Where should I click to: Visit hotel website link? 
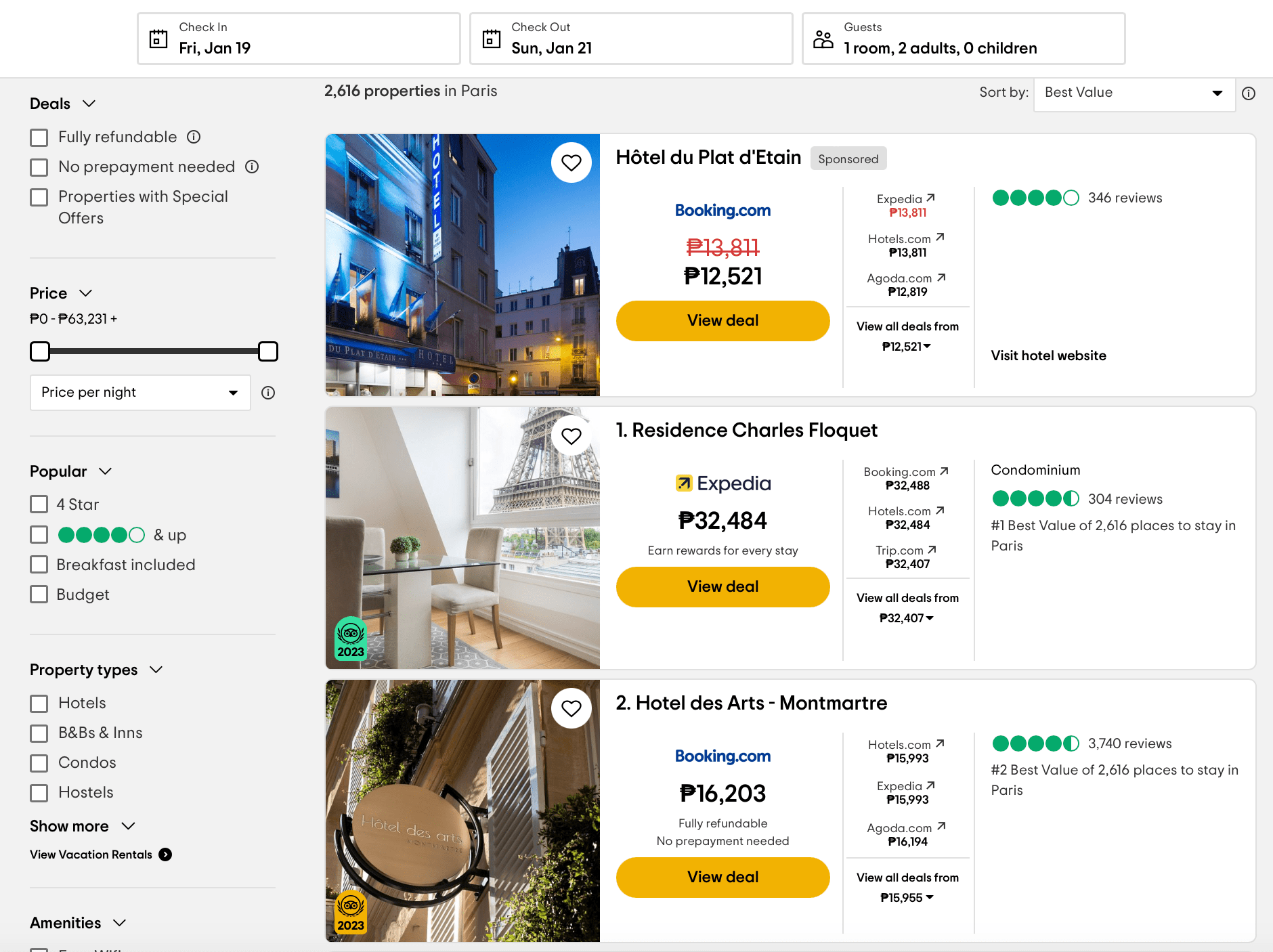(1049, 355)
